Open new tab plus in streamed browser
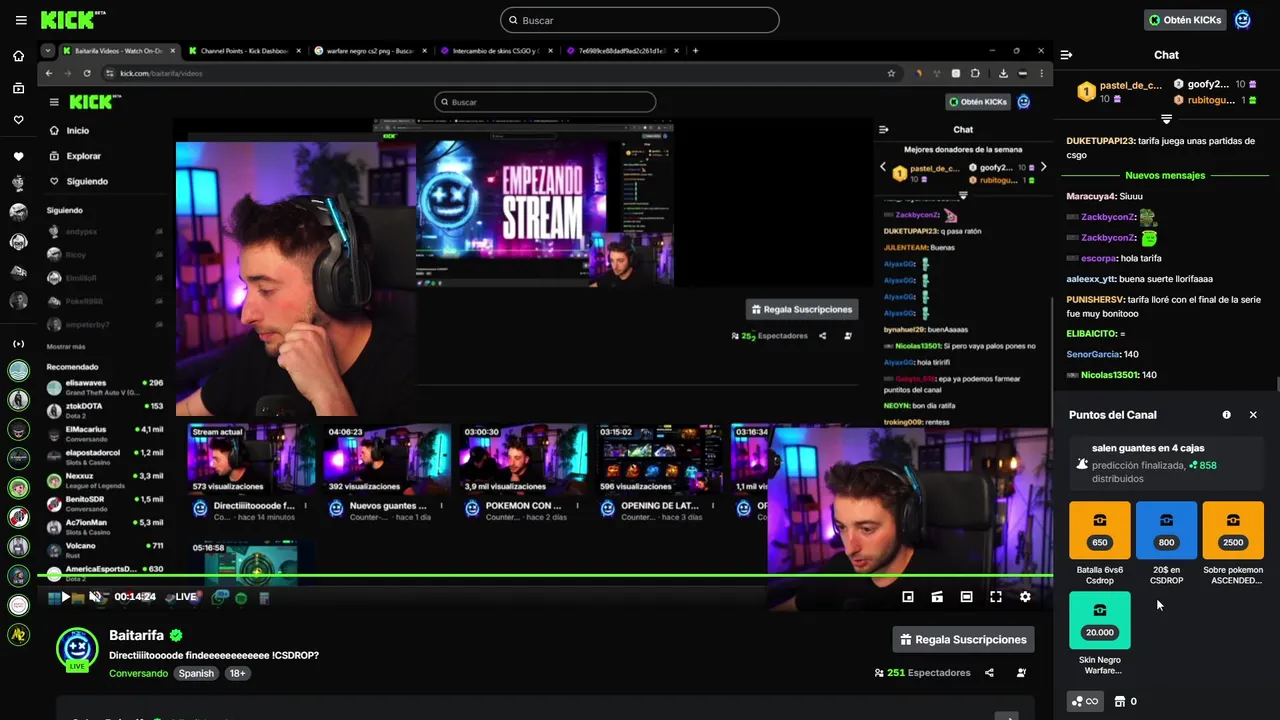Viewport: 1280px width, 720px height. pos(695,51)
